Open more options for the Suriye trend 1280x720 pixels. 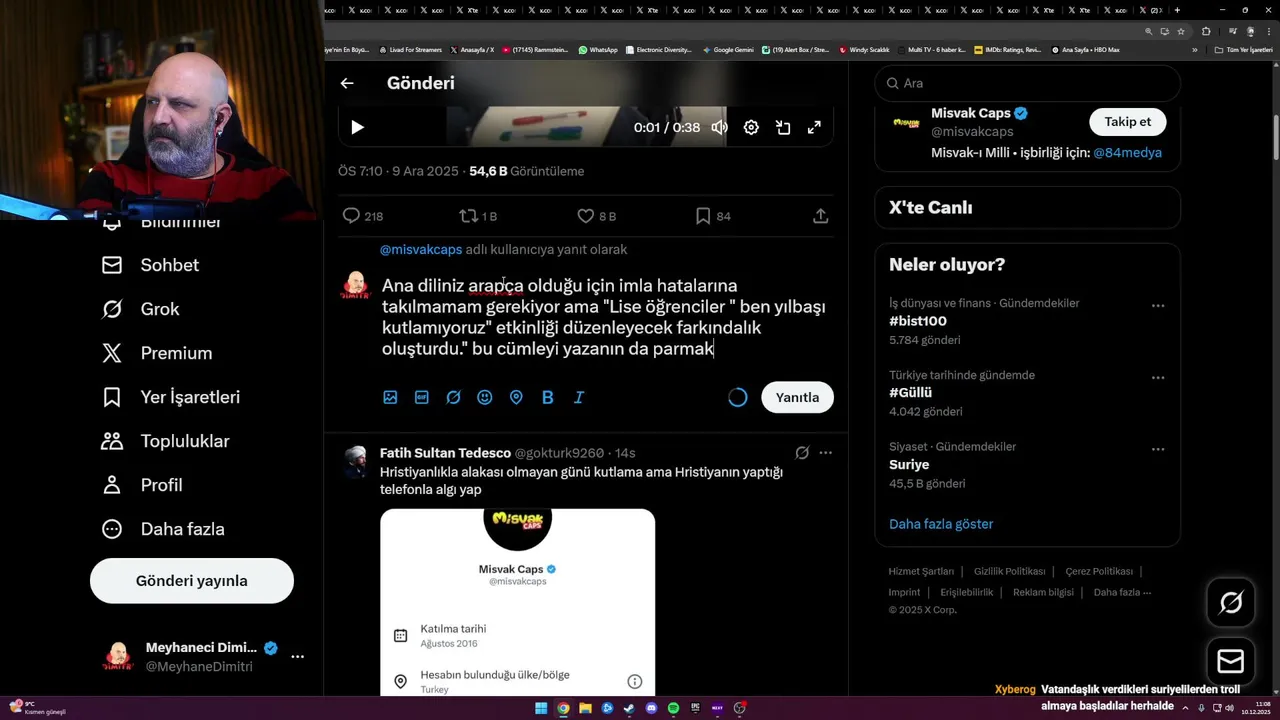coord(1158,450)
